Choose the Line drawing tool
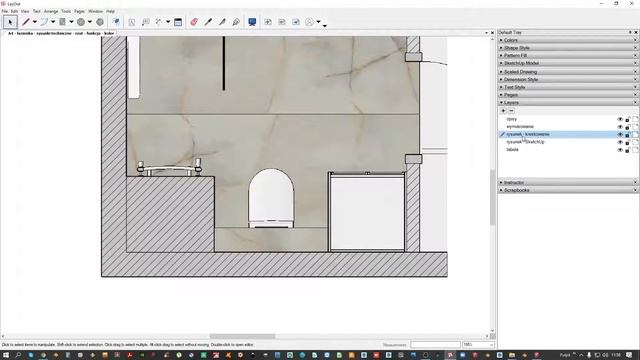The width and height of the screenshot is (640, 360). [x=26, y=22]
